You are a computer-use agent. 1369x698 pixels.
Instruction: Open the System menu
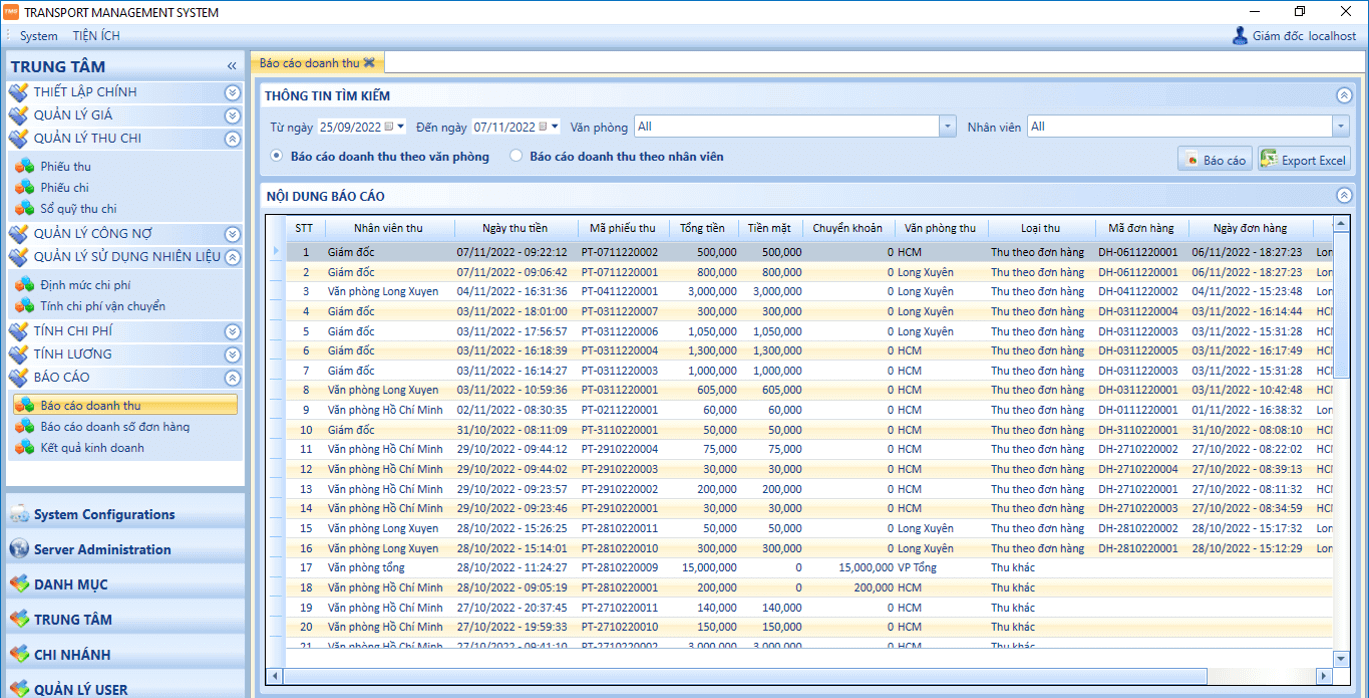point(39,36)
